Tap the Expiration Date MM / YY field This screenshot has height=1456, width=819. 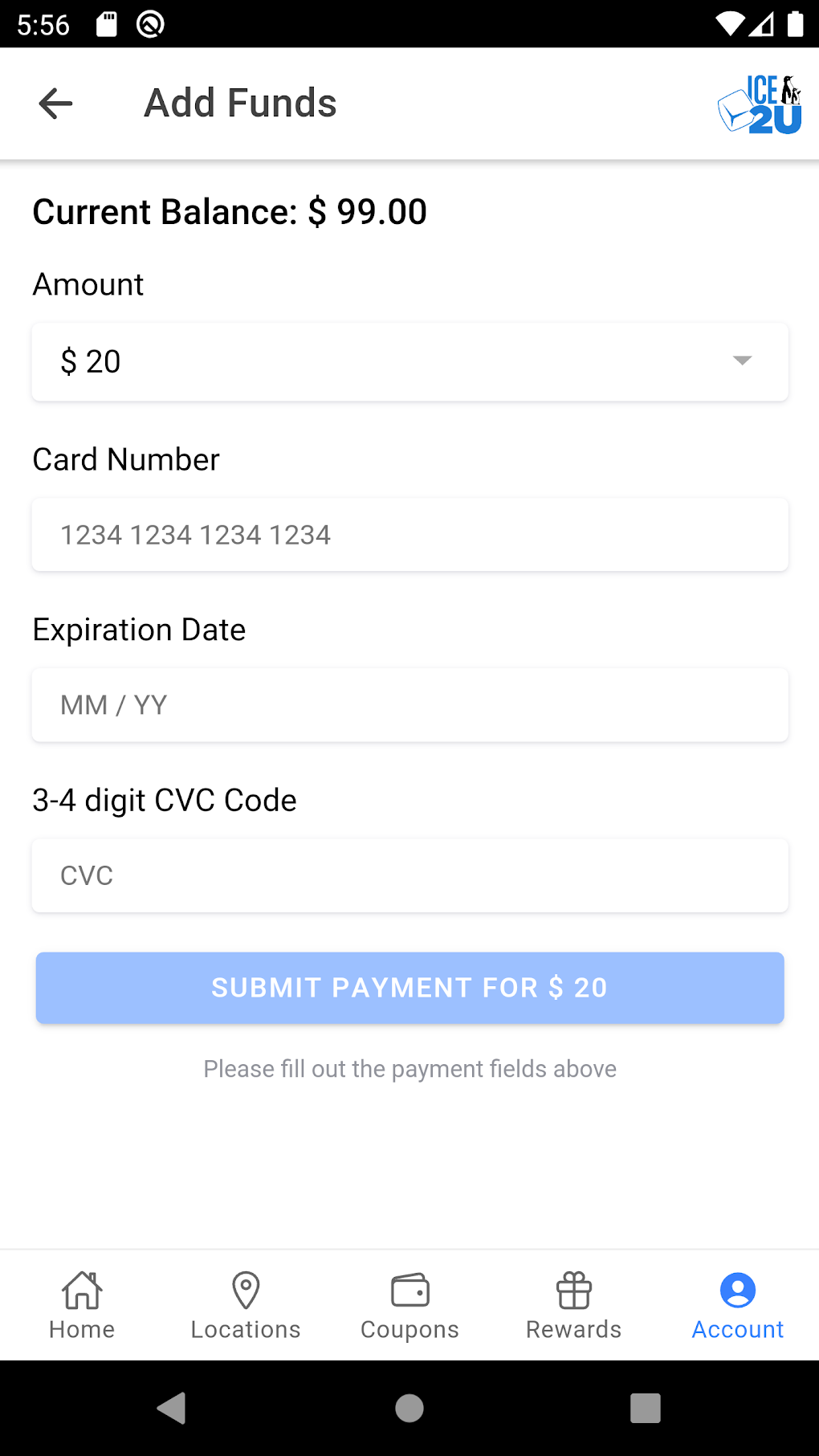tap(409, 705)
